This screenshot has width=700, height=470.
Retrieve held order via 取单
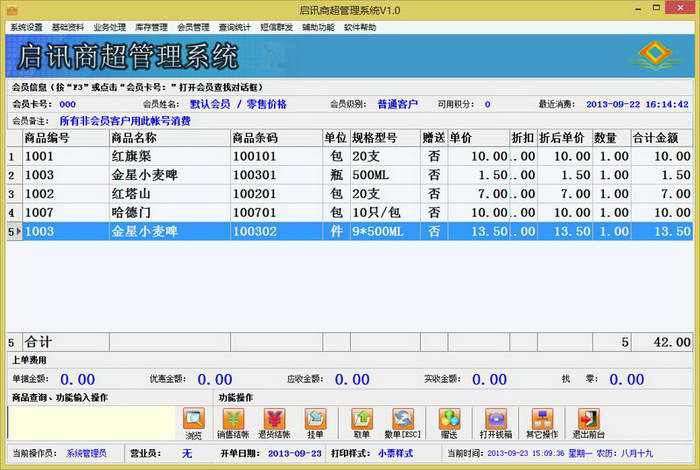[x=362, y=422]
